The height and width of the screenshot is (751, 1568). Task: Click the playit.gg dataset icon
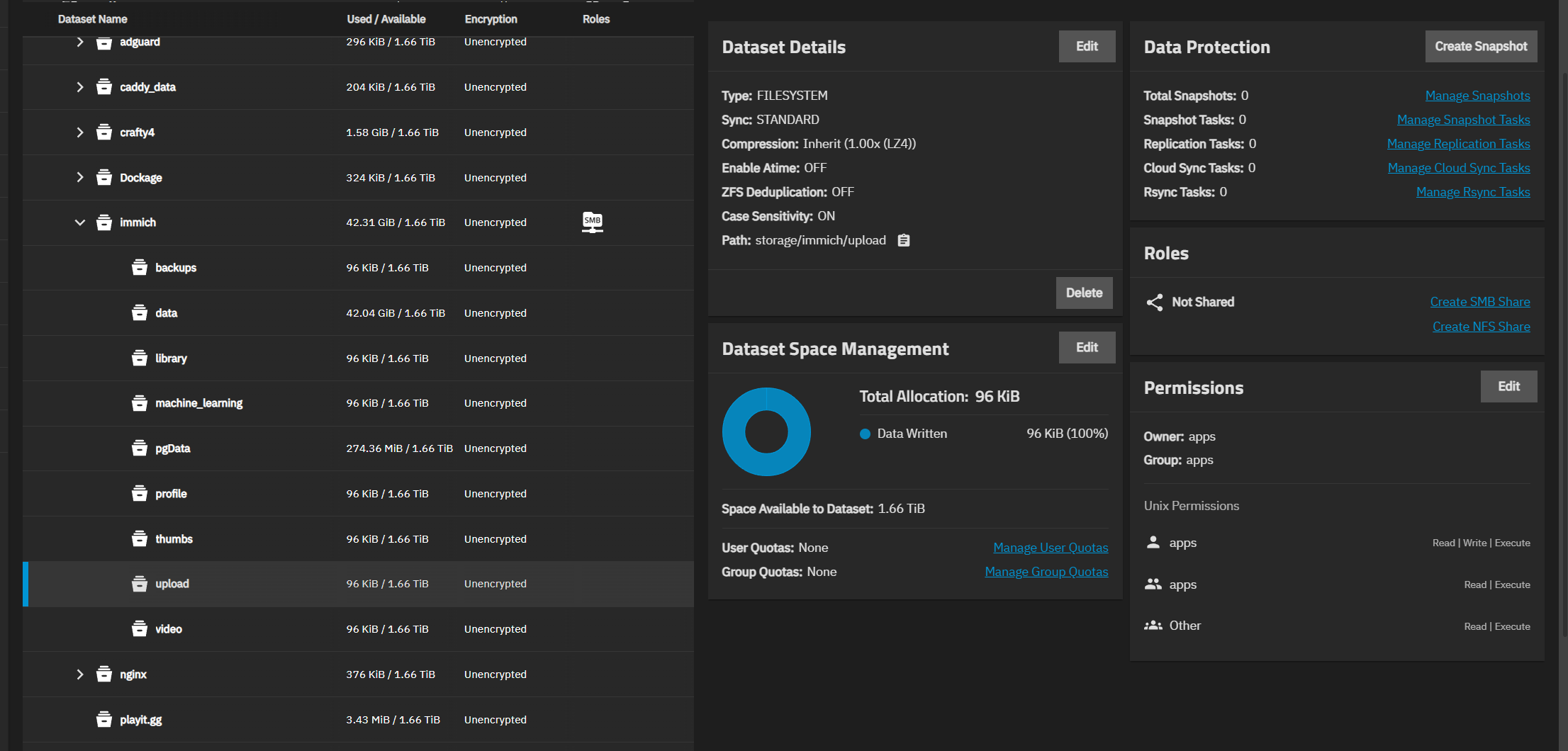pyautogui.click(x=104, y=720)
